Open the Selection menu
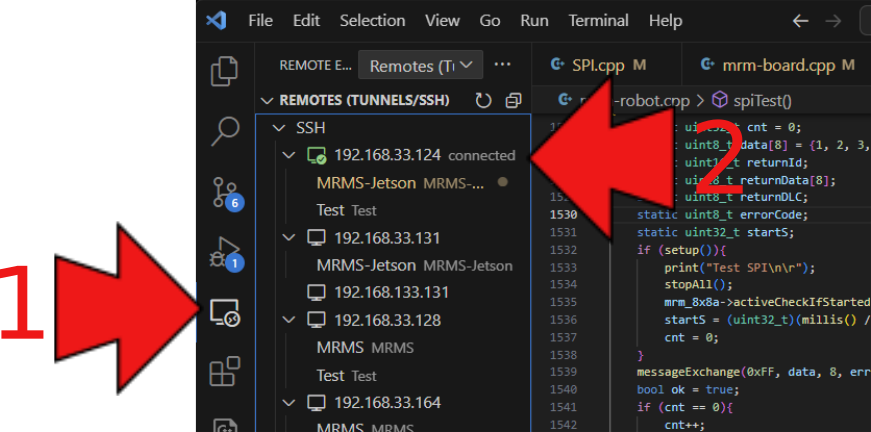871x432 pixels. pyautogui.click(x=370, y=21)
